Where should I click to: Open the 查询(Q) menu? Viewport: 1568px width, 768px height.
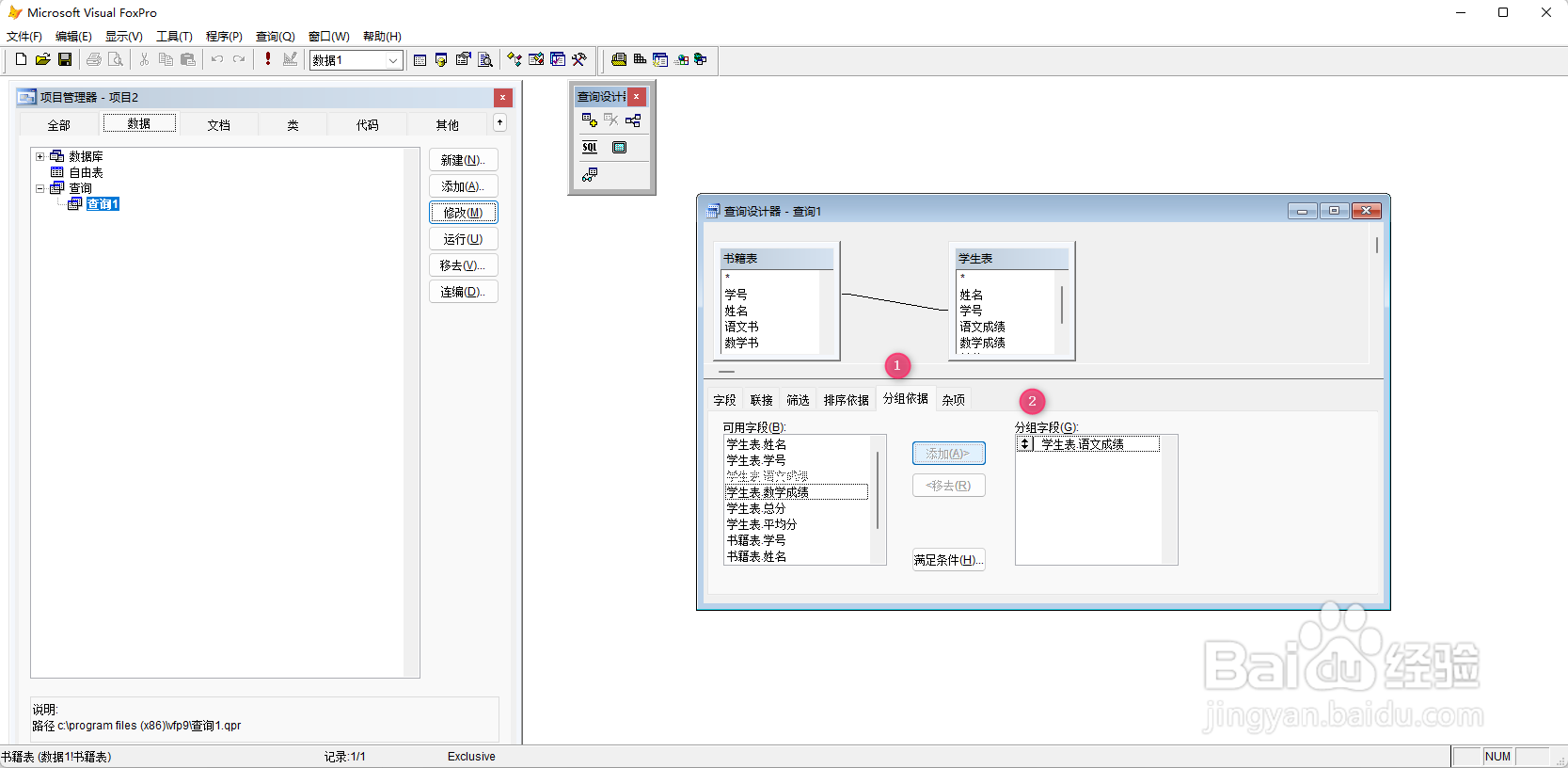point(276,37)
